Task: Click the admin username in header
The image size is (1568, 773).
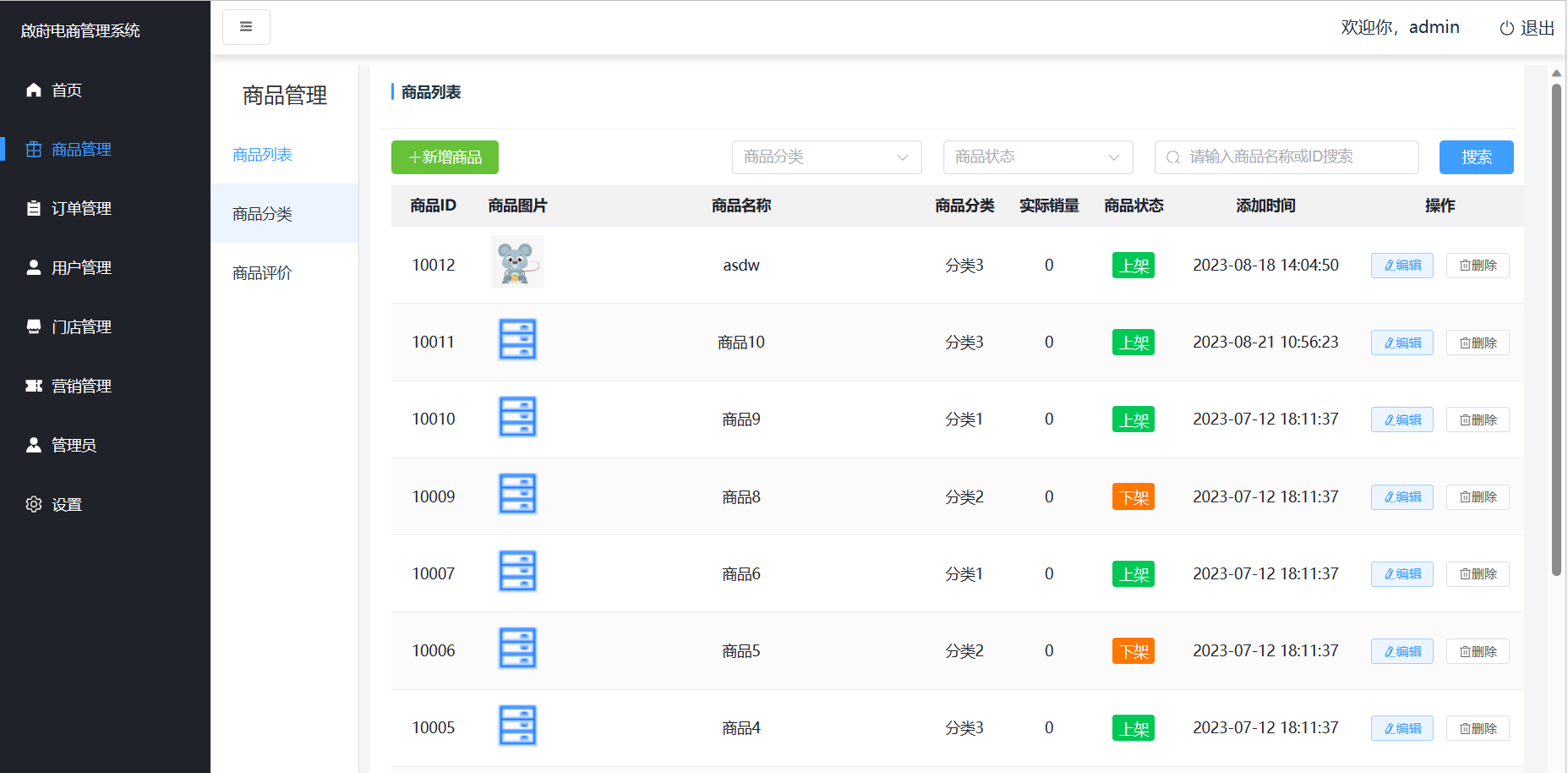Action: click(1434, 27)
